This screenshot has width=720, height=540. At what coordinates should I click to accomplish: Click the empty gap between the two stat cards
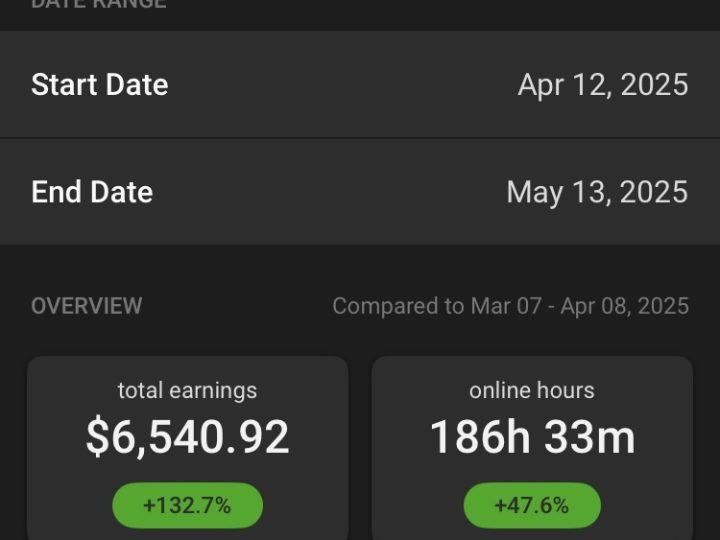click(x=360, y=450)
